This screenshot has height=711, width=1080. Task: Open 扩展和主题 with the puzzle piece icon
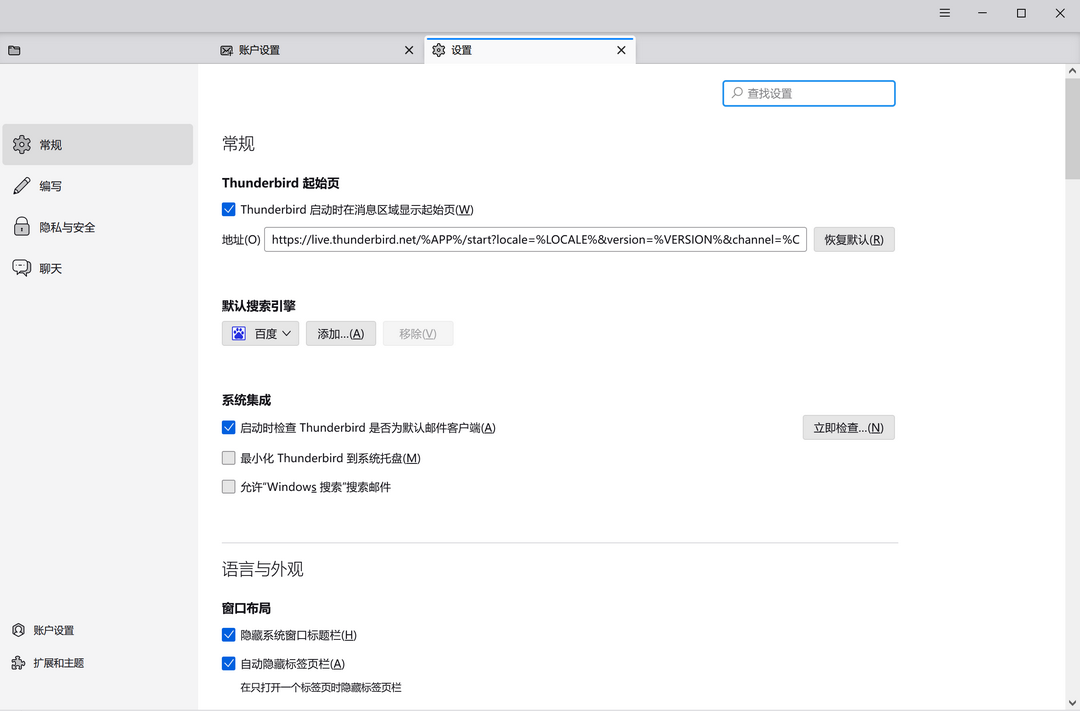pos(18,662)
